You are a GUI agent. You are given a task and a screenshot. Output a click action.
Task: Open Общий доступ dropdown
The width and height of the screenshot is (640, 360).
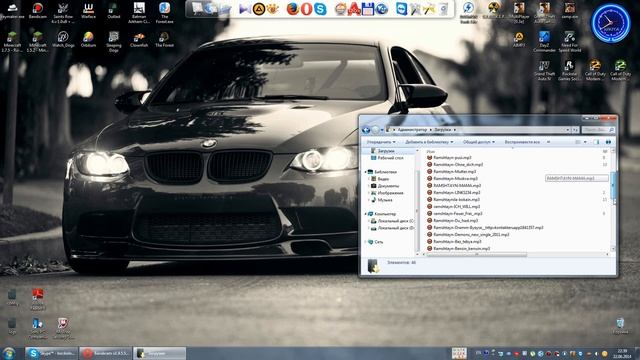tap(479, 142)
